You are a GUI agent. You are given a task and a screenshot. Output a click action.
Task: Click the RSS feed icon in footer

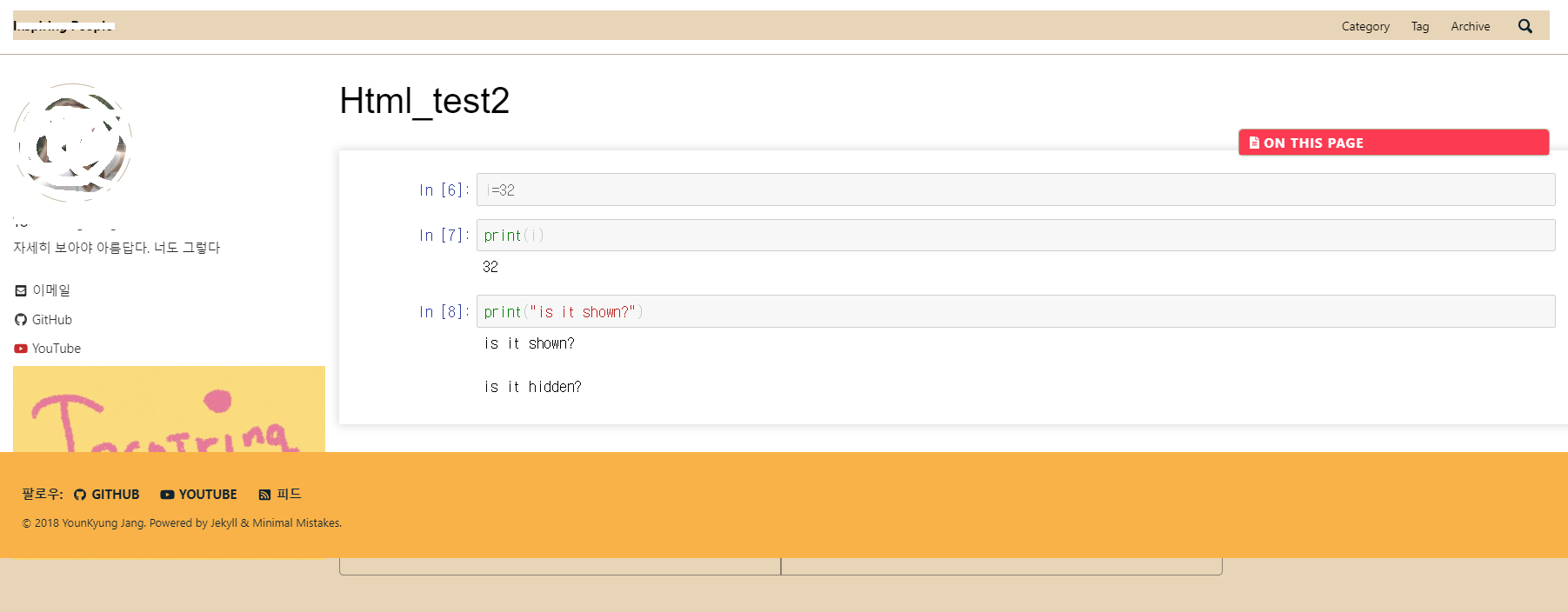pos(264,495)
